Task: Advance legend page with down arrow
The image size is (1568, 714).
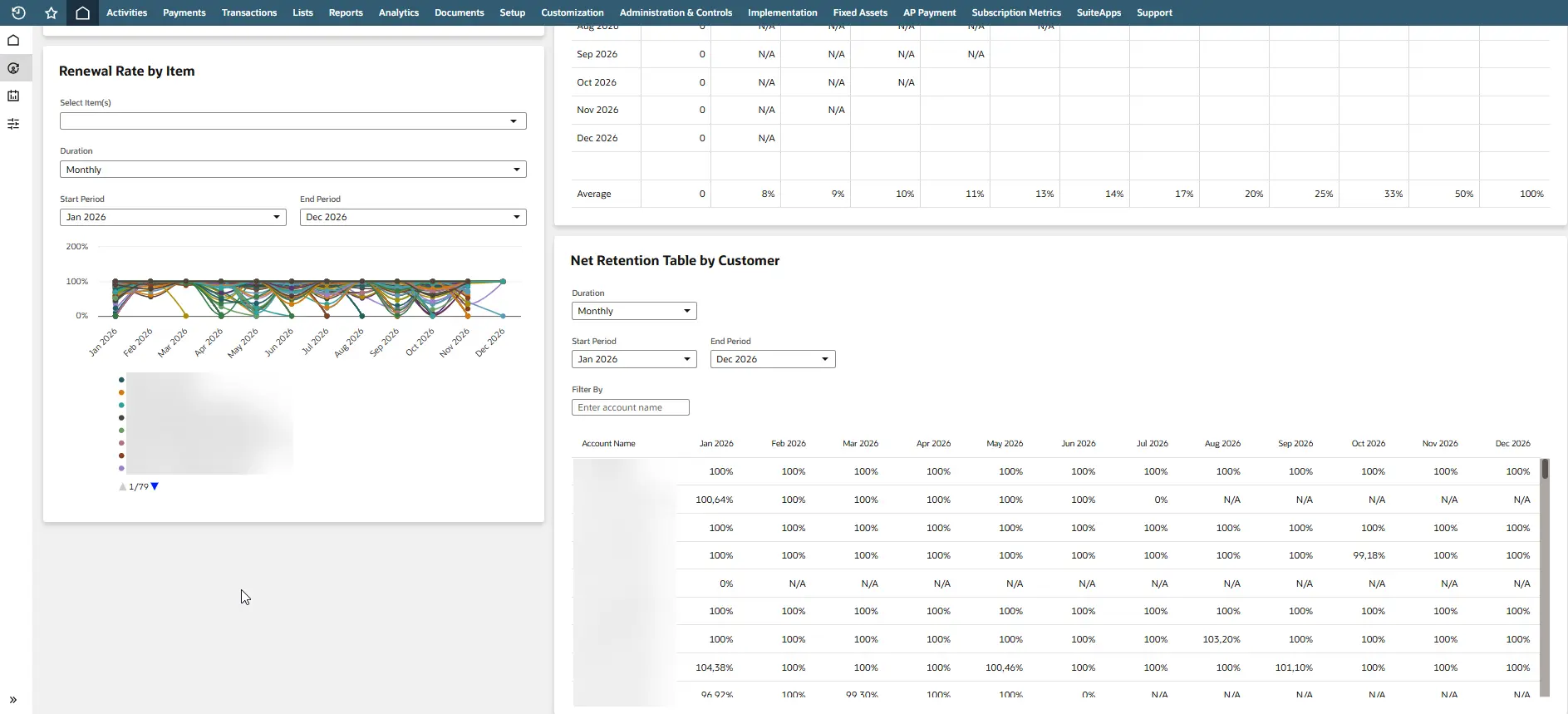Action: click(x=155, y=486)
